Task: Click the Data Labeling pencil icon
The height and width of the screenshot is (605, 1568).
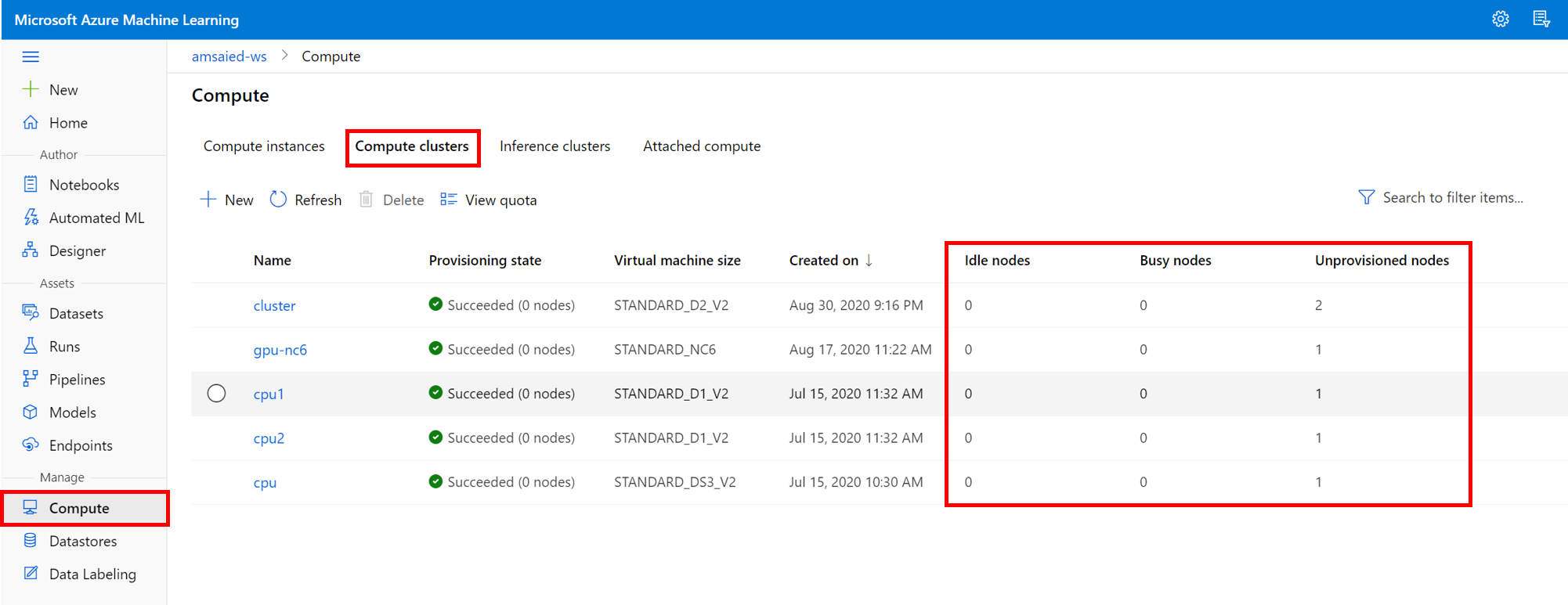Action: pos(31,573)
